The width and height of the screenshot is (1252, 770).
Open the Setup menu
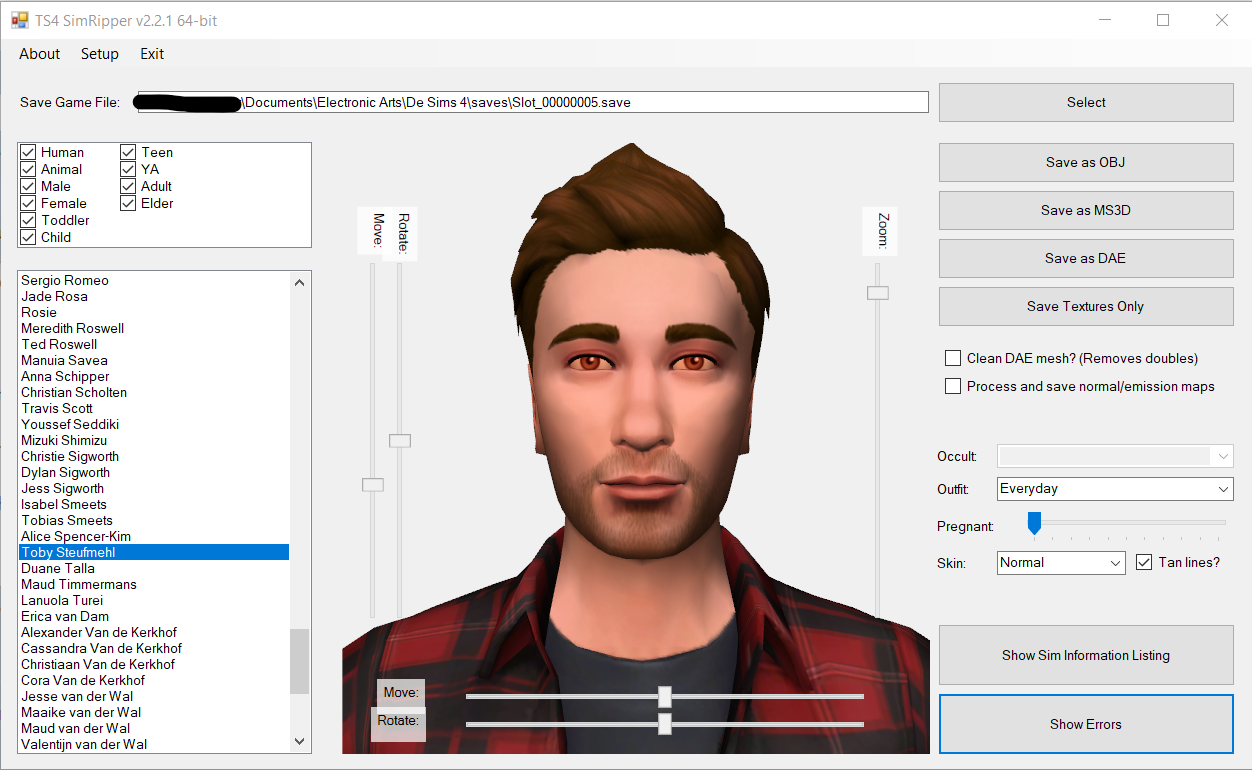pyautogui.click(x=99, y=54)
